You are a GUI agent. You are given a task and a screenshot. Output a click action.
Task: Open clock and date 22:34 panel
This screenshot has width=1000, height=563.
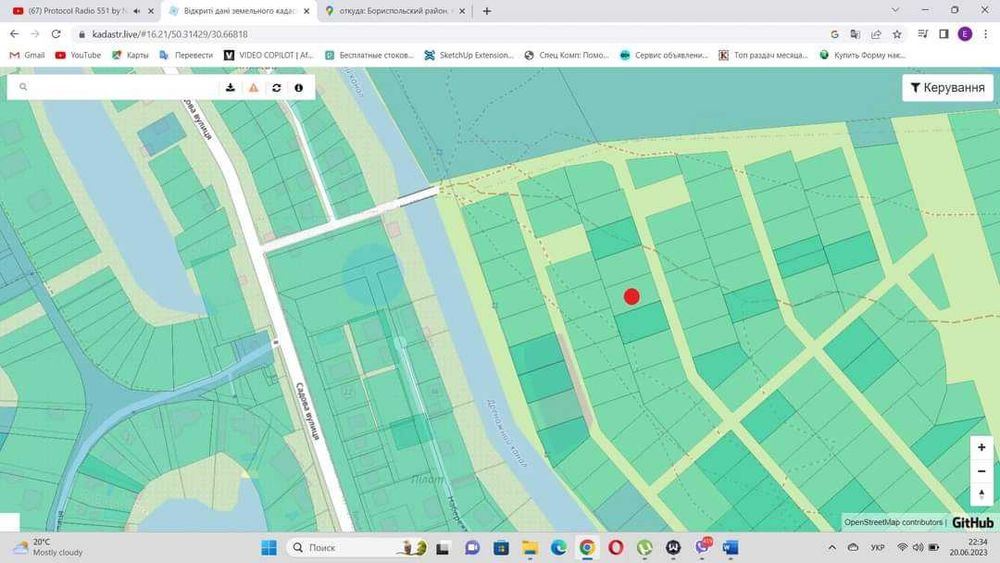[971, 547]
